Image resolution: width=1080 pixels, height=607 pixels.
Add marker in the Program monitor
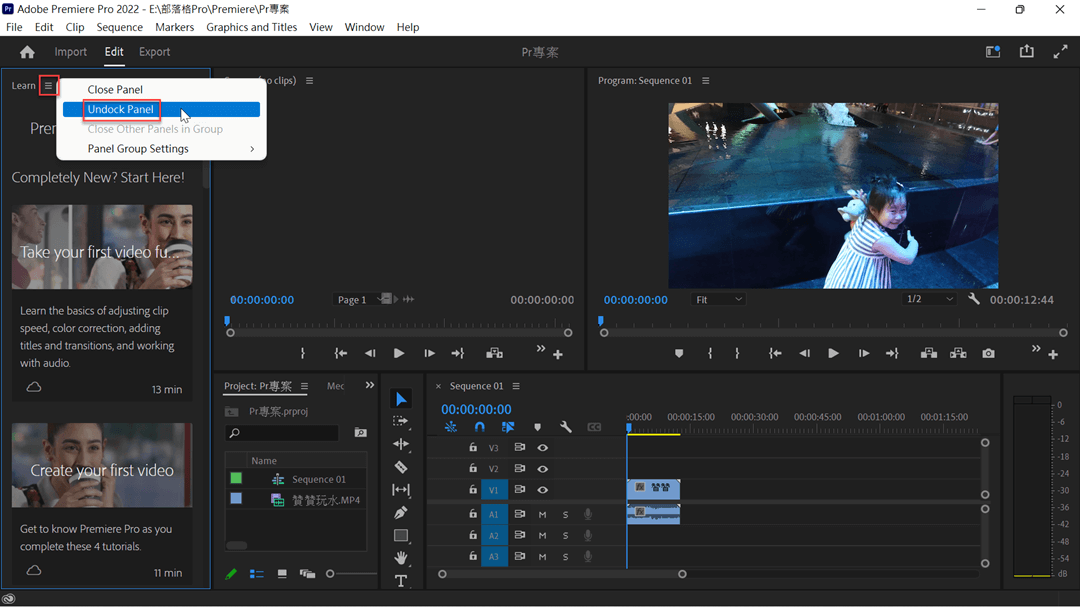pyautogui.click(x=679, y=353)
